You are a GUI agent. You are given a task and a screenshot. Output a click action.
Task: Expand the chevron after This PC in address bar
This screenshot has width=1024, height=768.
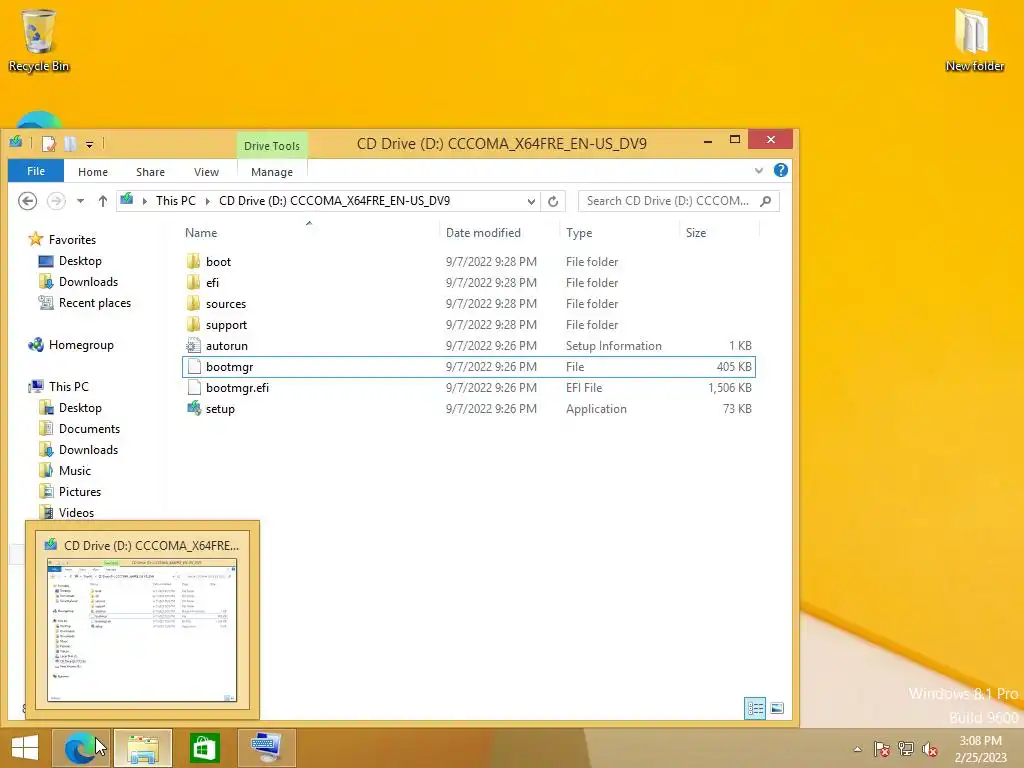[208, 201]
